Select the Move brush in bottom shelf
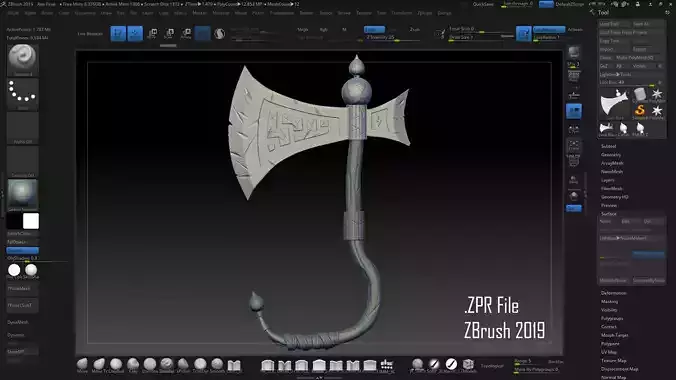Viewport: 676px width, 380px height. [x=82, y=365]
